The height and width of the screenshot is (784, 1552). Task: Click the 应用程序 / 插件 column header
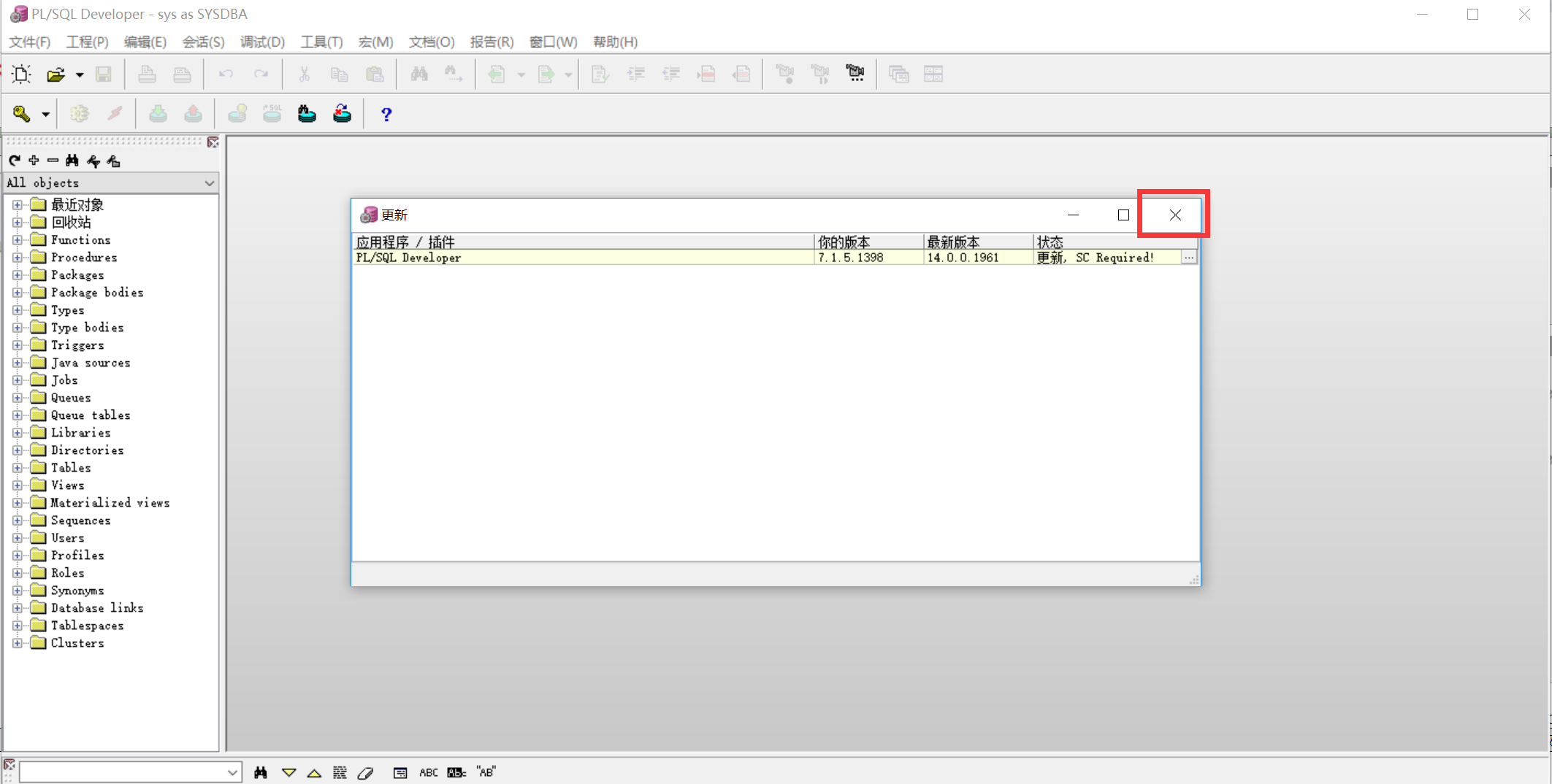tap(583, 242)
